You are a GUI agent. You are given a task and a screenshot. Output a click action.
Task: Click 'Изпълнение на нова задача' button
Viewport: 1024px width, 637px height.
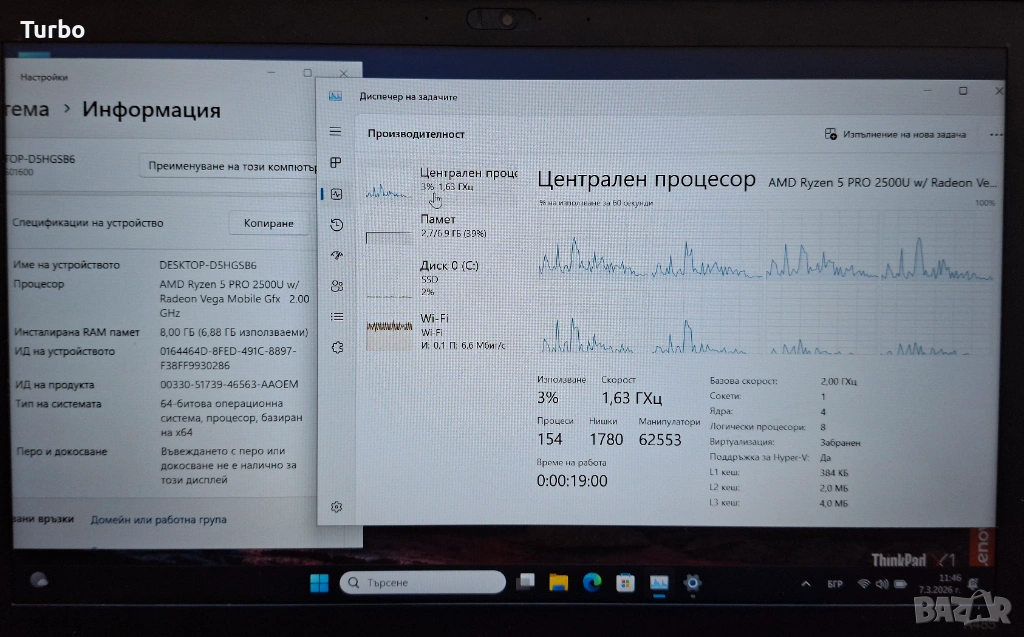pos(895,134)
